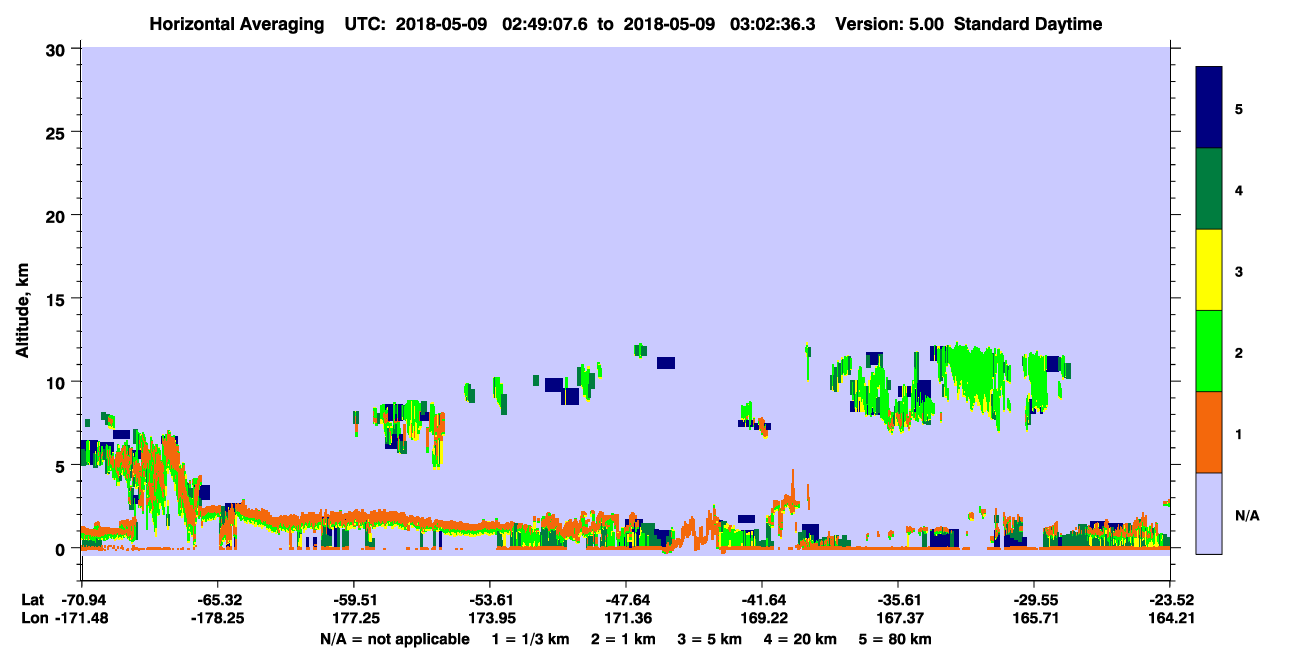Click the altitude tick label 25
1300x667 pixels.
57,132
